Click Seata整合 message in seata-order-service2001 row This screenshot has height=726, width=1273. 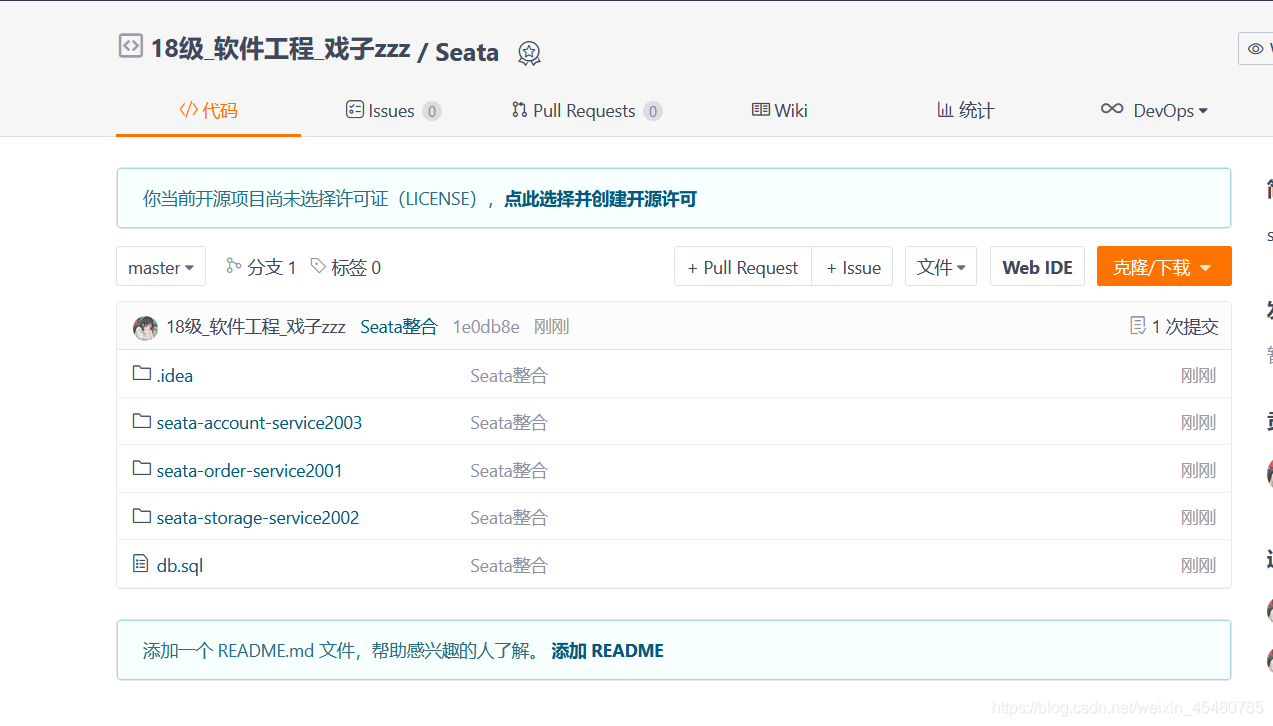coord(509,471)
